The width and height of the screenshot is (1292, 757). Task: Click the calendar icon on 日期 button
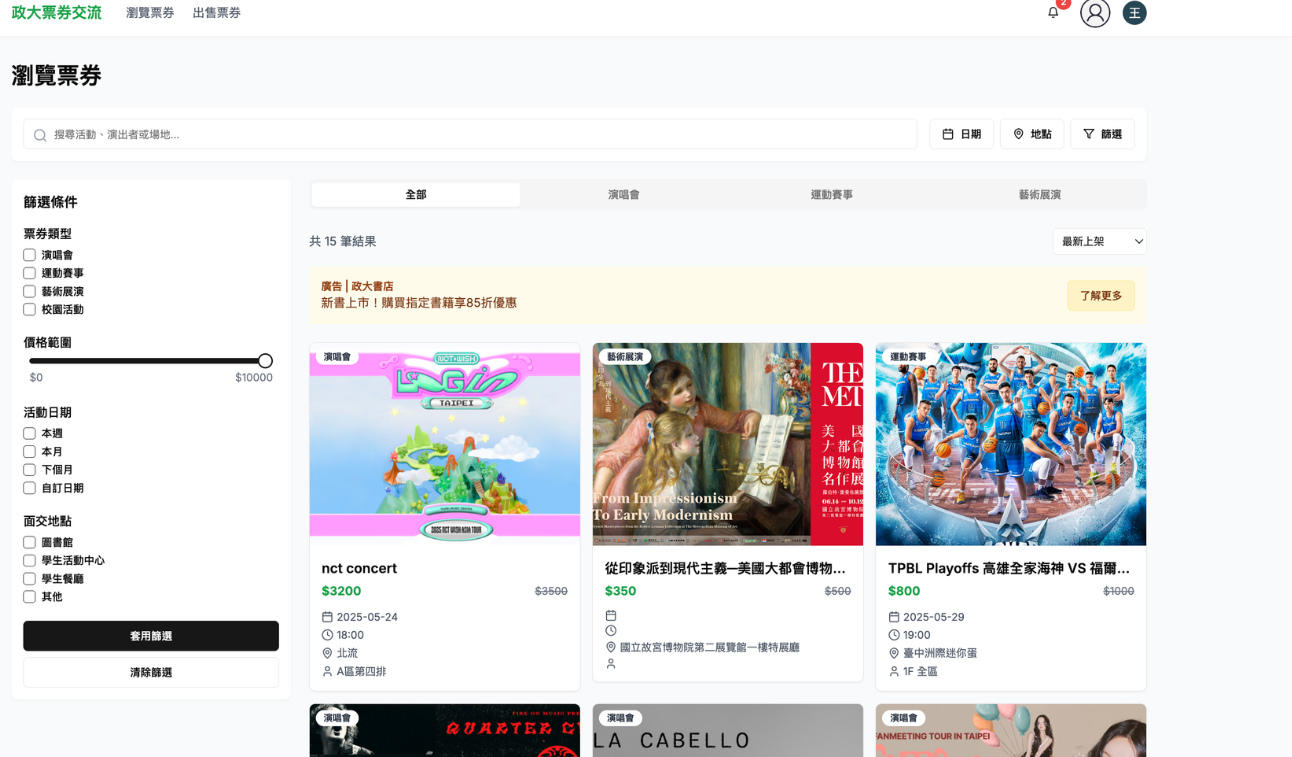948,134
